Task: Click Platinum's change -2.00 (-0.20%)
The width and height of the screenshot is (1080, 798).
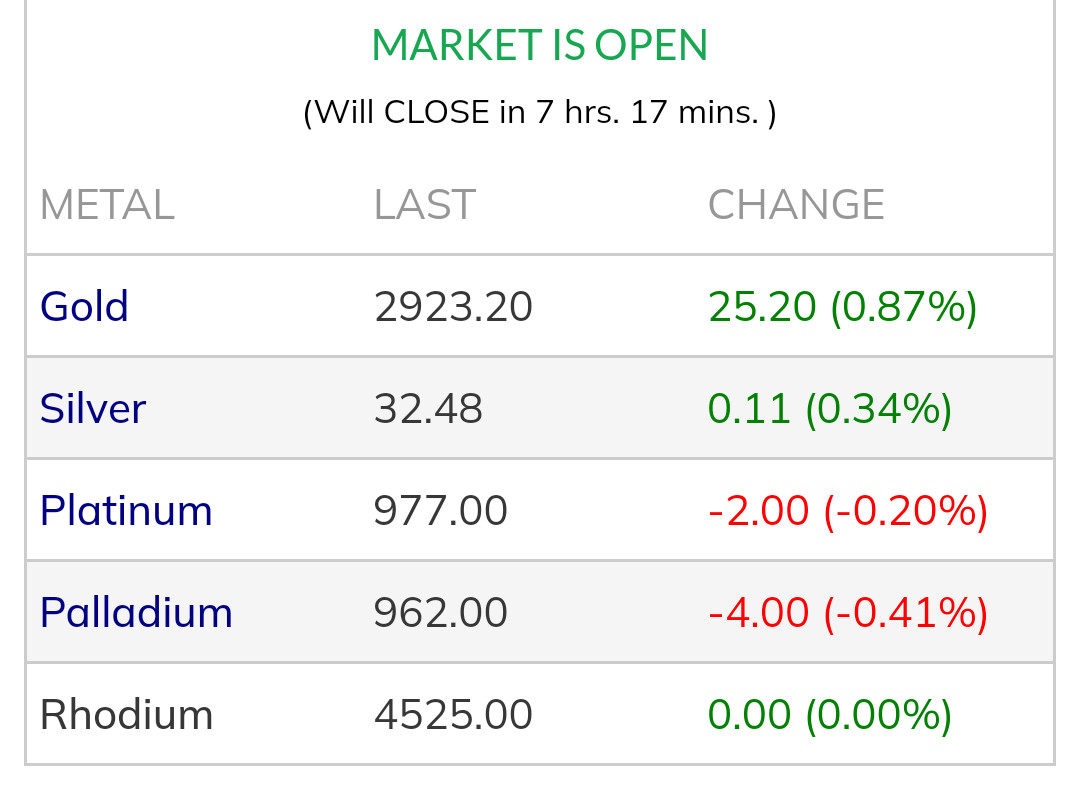Action: point(847,511)
